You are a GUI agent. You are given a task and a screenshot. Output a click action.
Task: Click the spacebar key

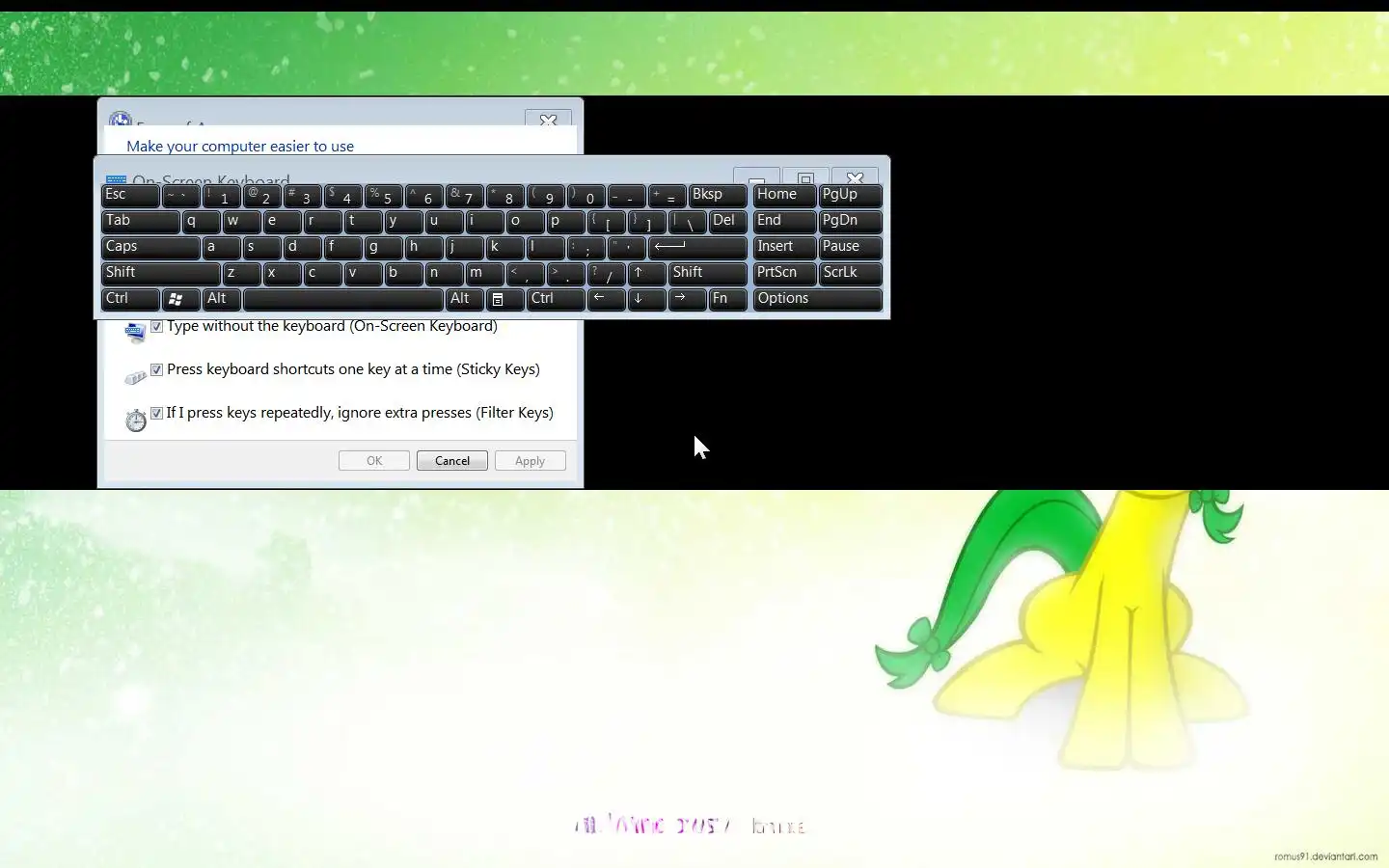343,300
